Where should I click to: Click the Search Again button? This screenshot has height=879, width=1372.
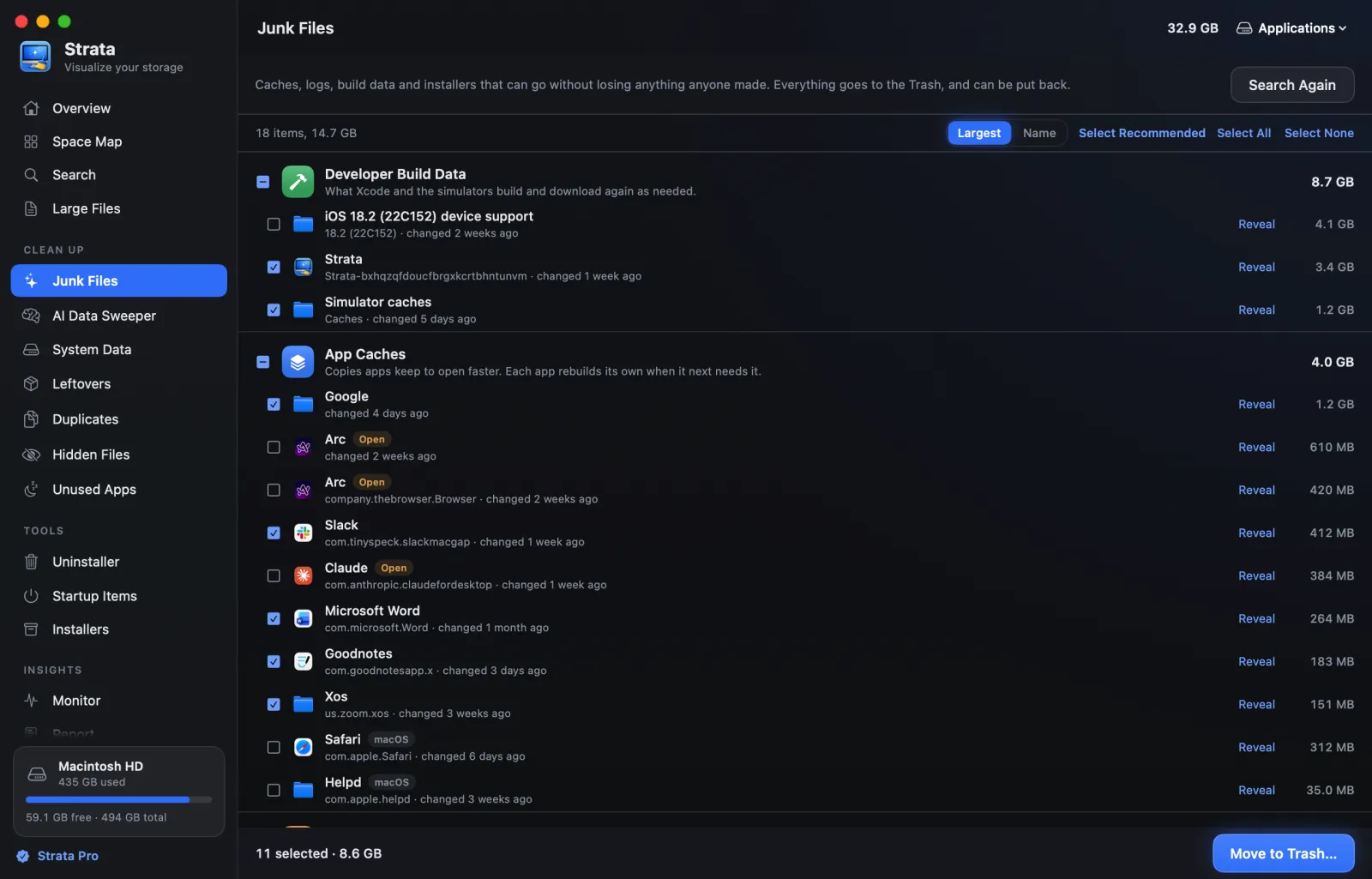(x=1292, y=85)
